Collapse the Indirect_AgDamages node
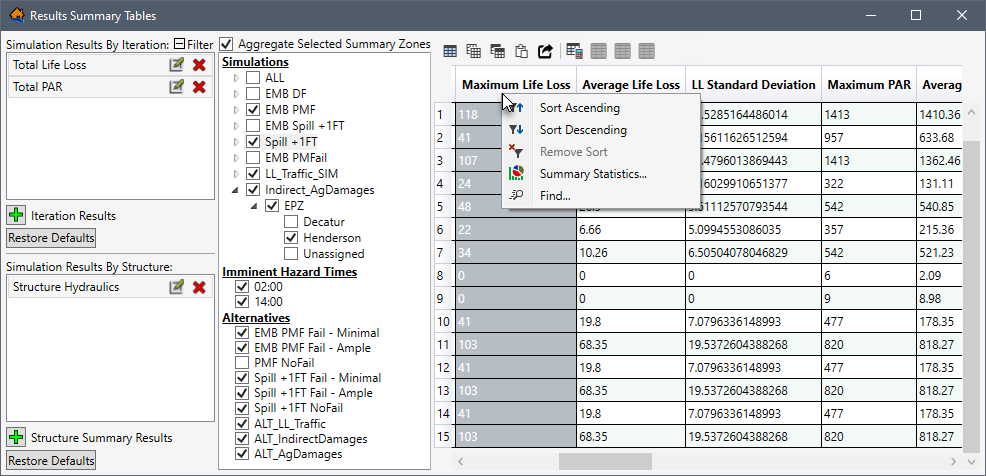This screenshot has width=986, height=476. click(236, 190)
